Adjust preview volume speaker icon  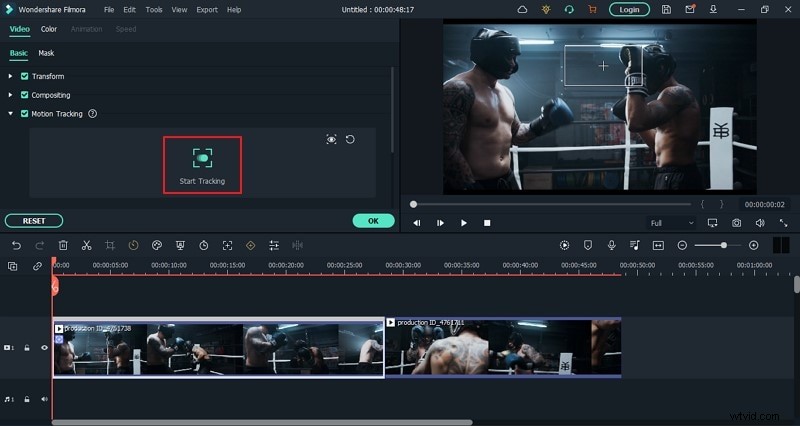point(760,223)
